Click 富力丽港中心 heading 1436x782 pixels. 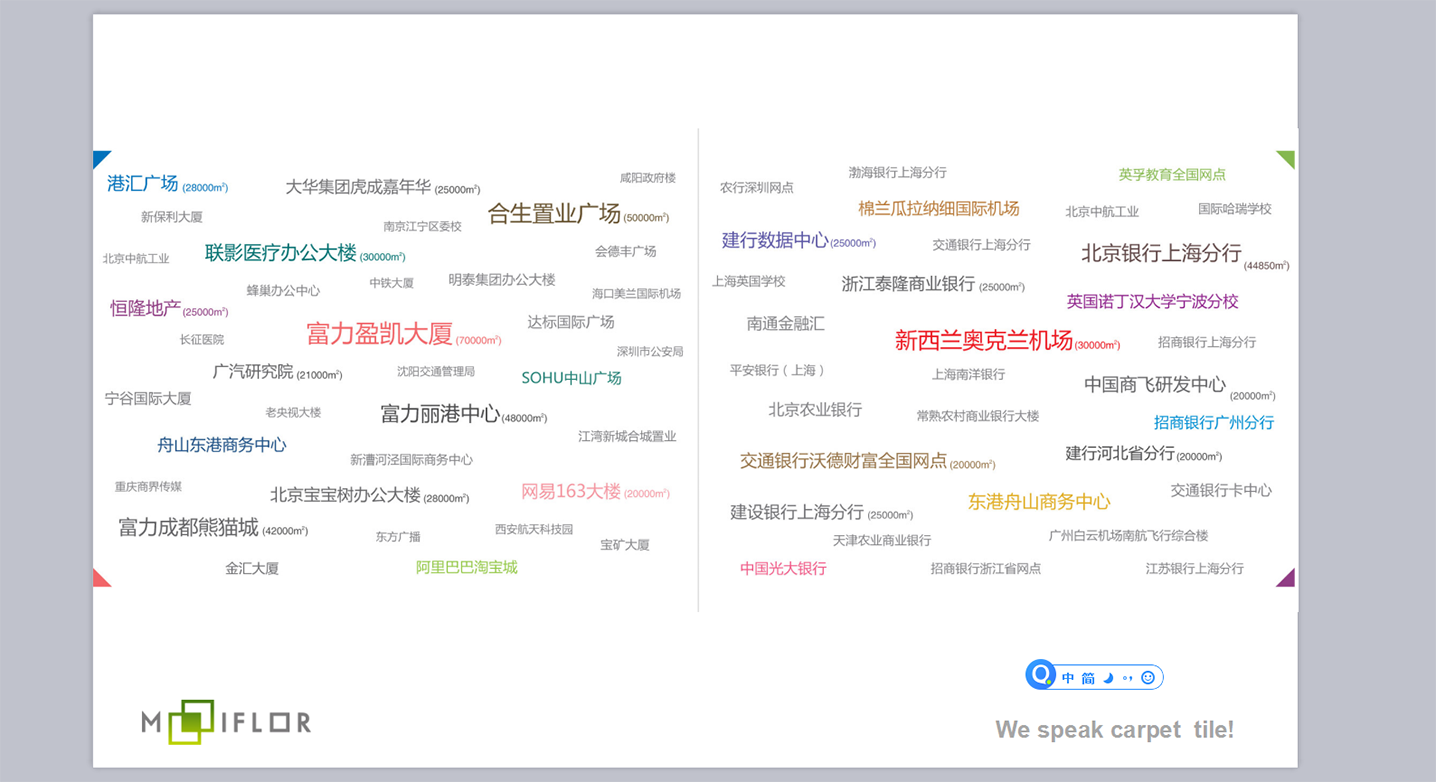pos(440,414)
